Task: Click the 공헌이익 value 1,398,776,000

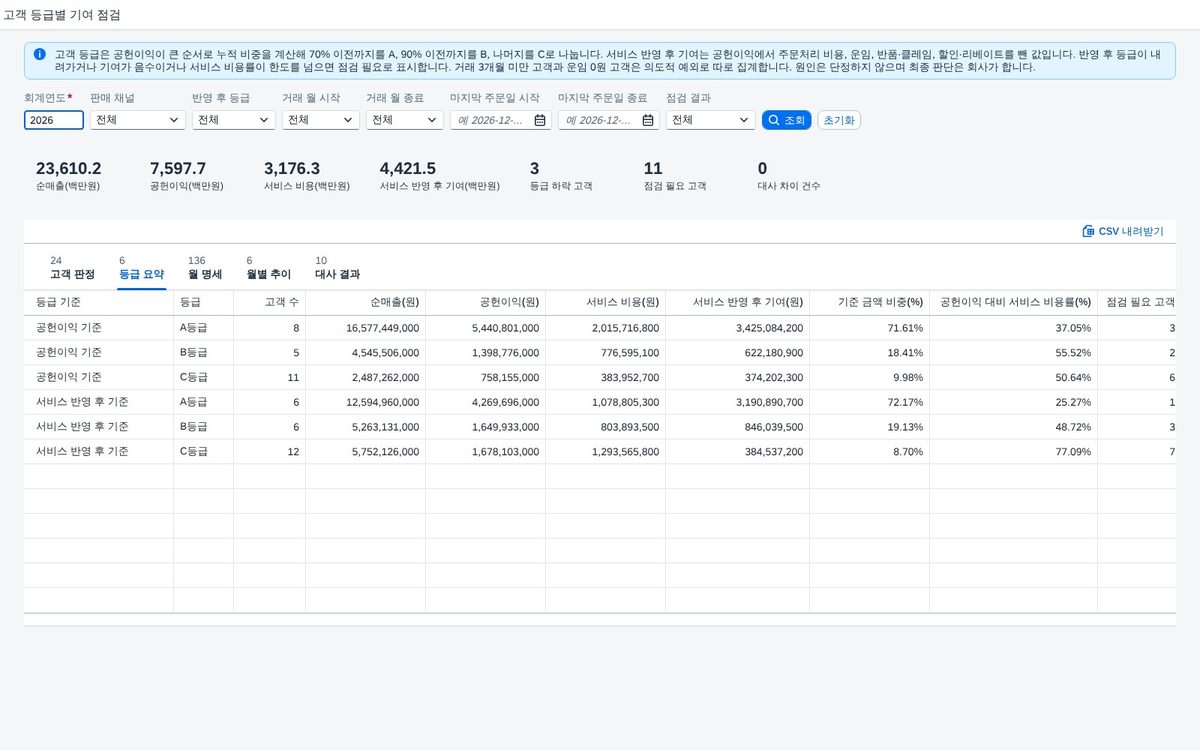Action: pyautogui.click(x=506, y=353)
